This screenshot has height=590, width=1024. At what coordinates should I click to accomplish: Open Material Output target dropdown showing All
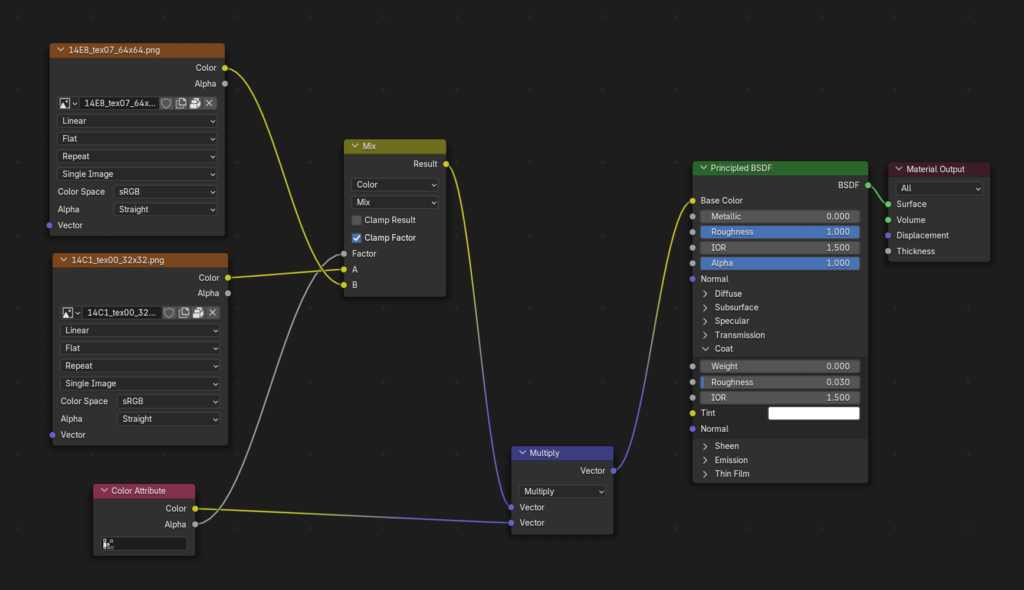(x=939, y=188)
